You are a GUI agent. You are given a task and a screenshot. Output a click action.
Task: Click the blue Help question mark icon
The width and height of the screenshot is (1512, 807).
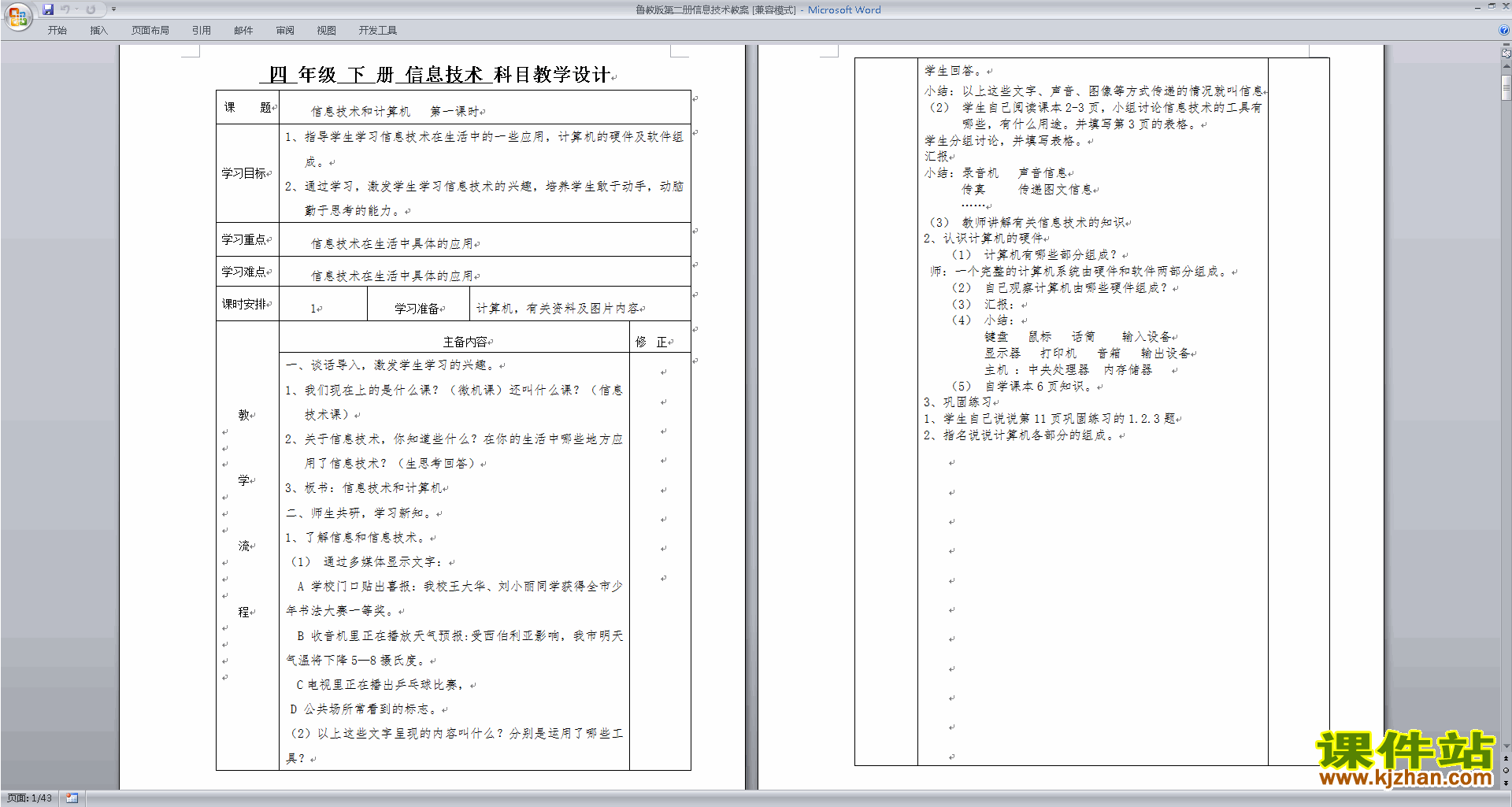pyautogui.click(x=1504, y=31)
